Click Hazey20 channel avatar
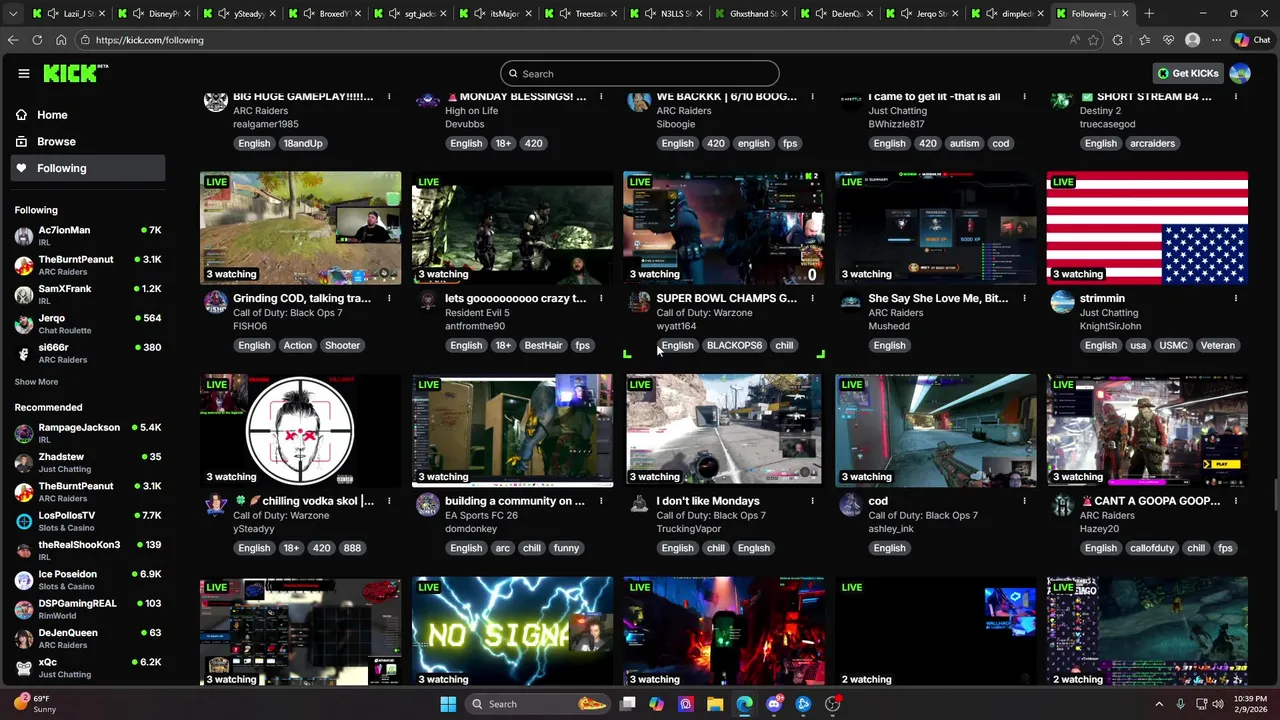 click(1062, 505)
